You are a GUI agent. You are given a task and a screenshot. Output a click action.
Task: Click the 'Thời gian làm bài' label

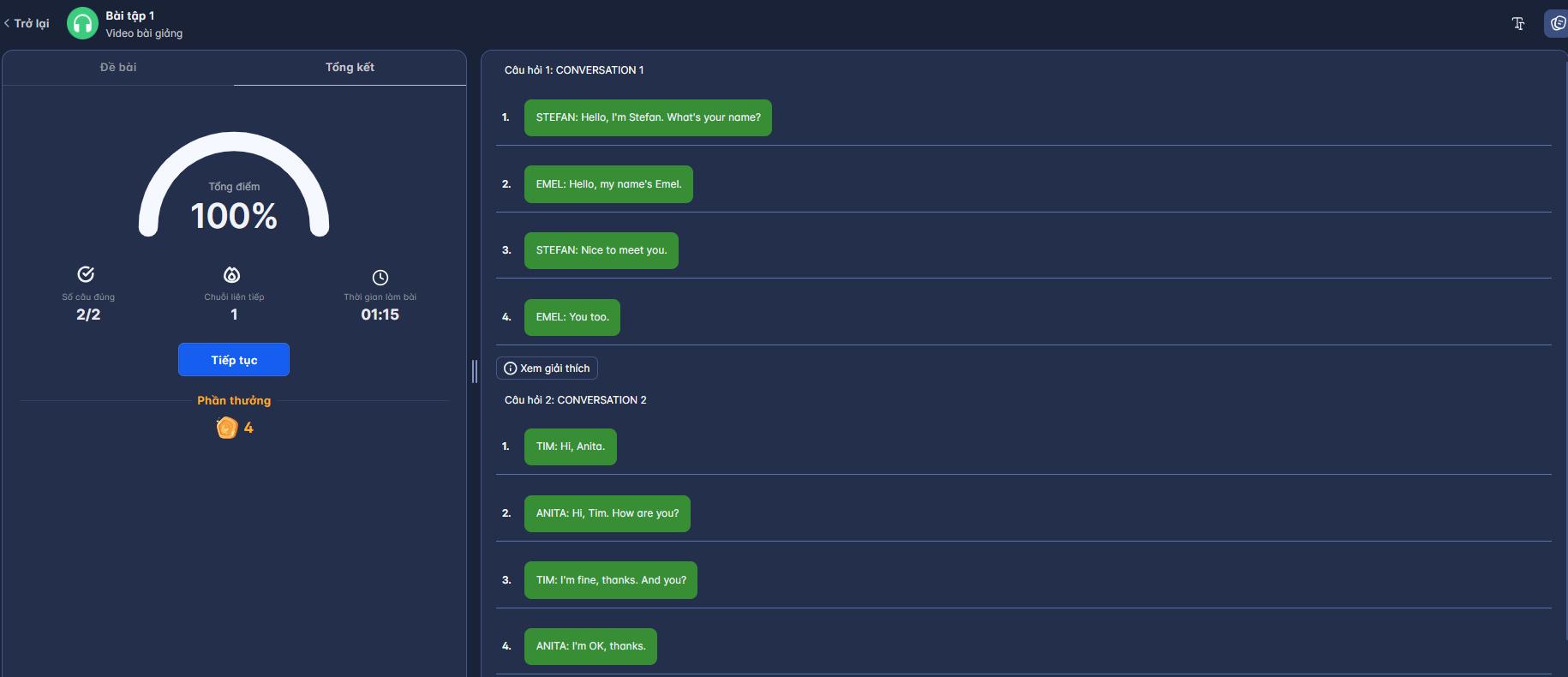pos(380,297)
